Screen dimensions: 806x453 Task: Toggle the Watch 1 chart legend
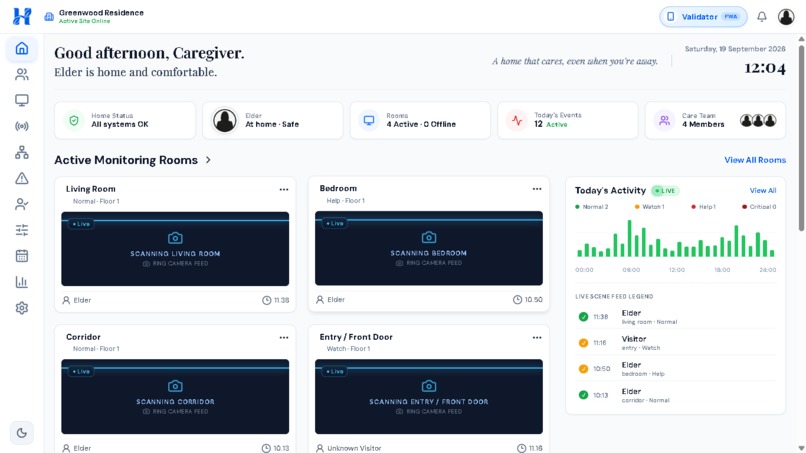[649, 207]
